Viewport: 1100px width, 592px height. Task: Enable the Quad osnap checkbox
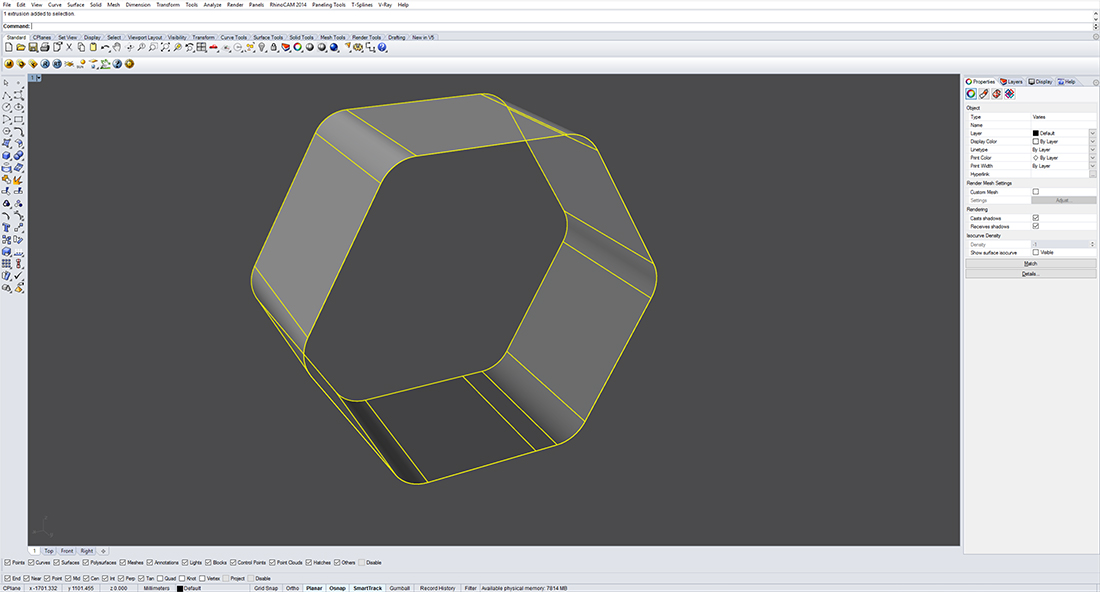[161, 579]
